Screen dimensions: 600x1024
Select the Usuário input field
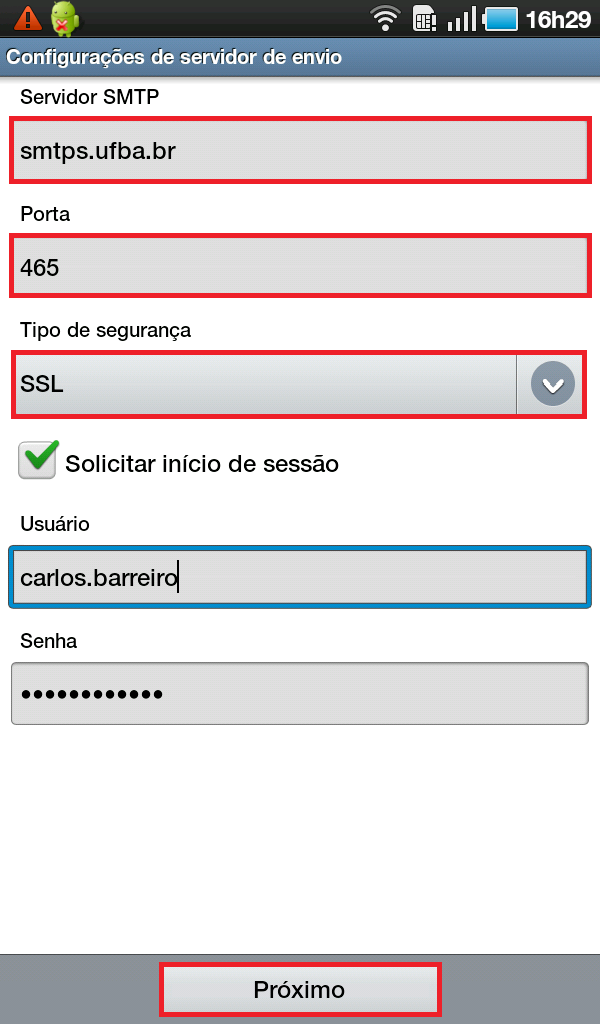(299, 577)
